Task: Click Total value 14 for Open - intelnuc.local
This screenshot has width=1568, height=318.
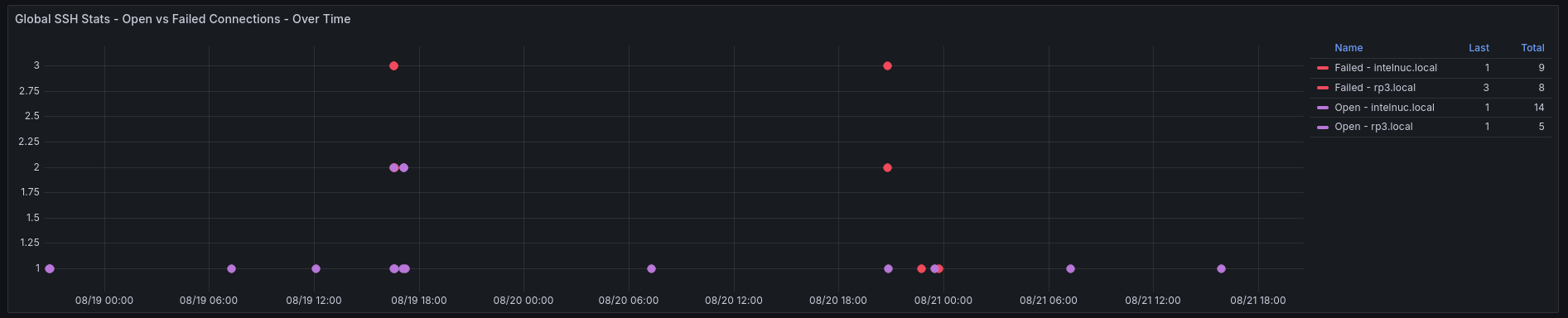Action: coord(1539,108)
